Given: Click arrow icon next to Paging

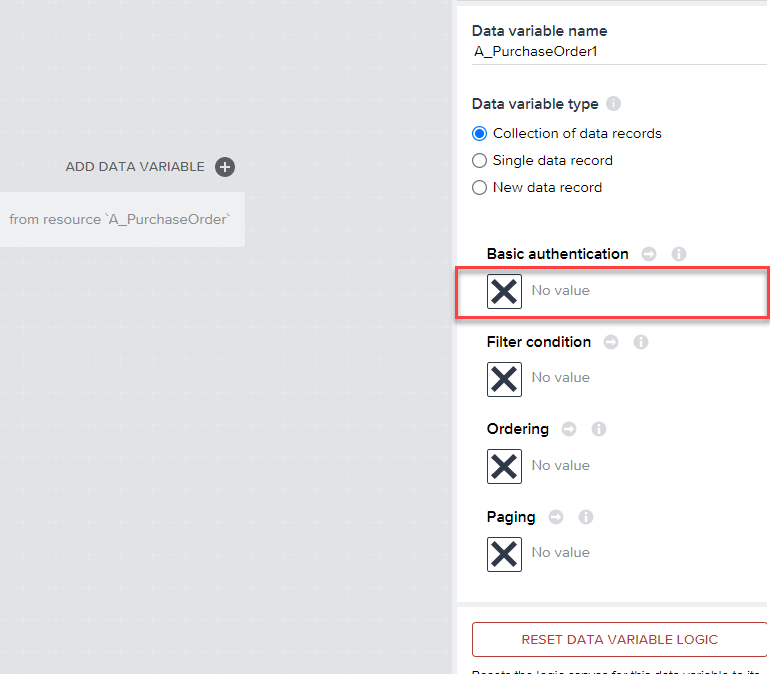Looking at the screenshot, I should pyautogui.click(x=556, y=517).
